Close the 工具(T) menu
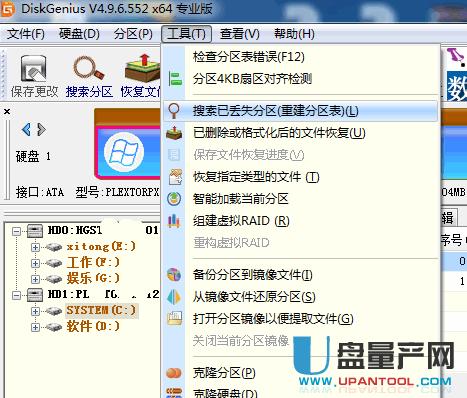467x398 pixels. 186,34
